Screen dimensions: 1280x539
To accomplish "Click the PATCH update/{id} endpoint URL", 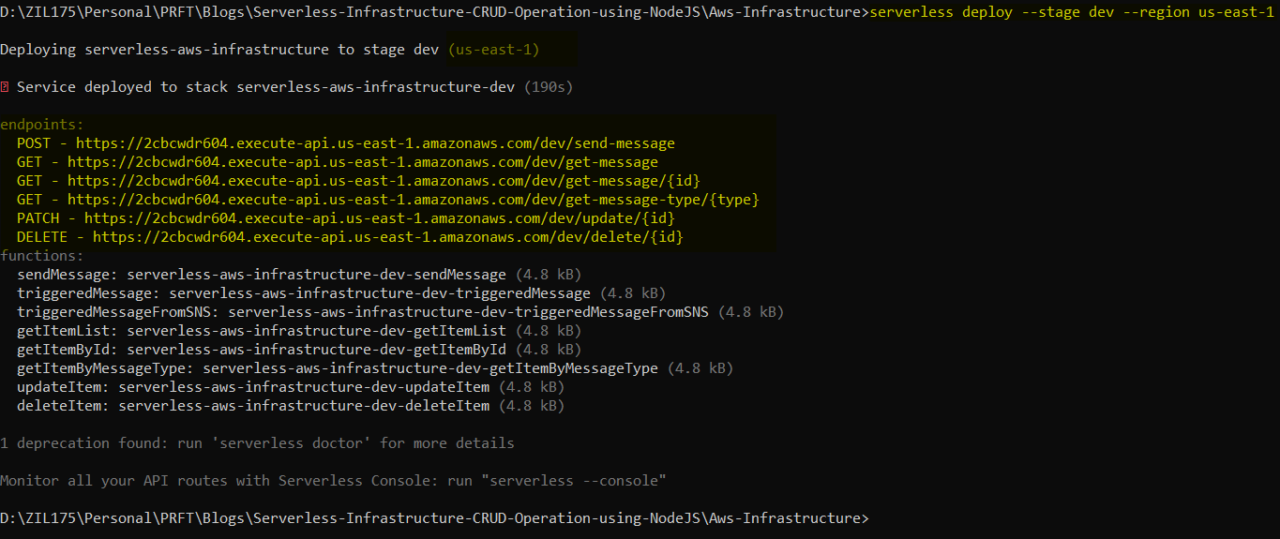I will click(379, 218).
